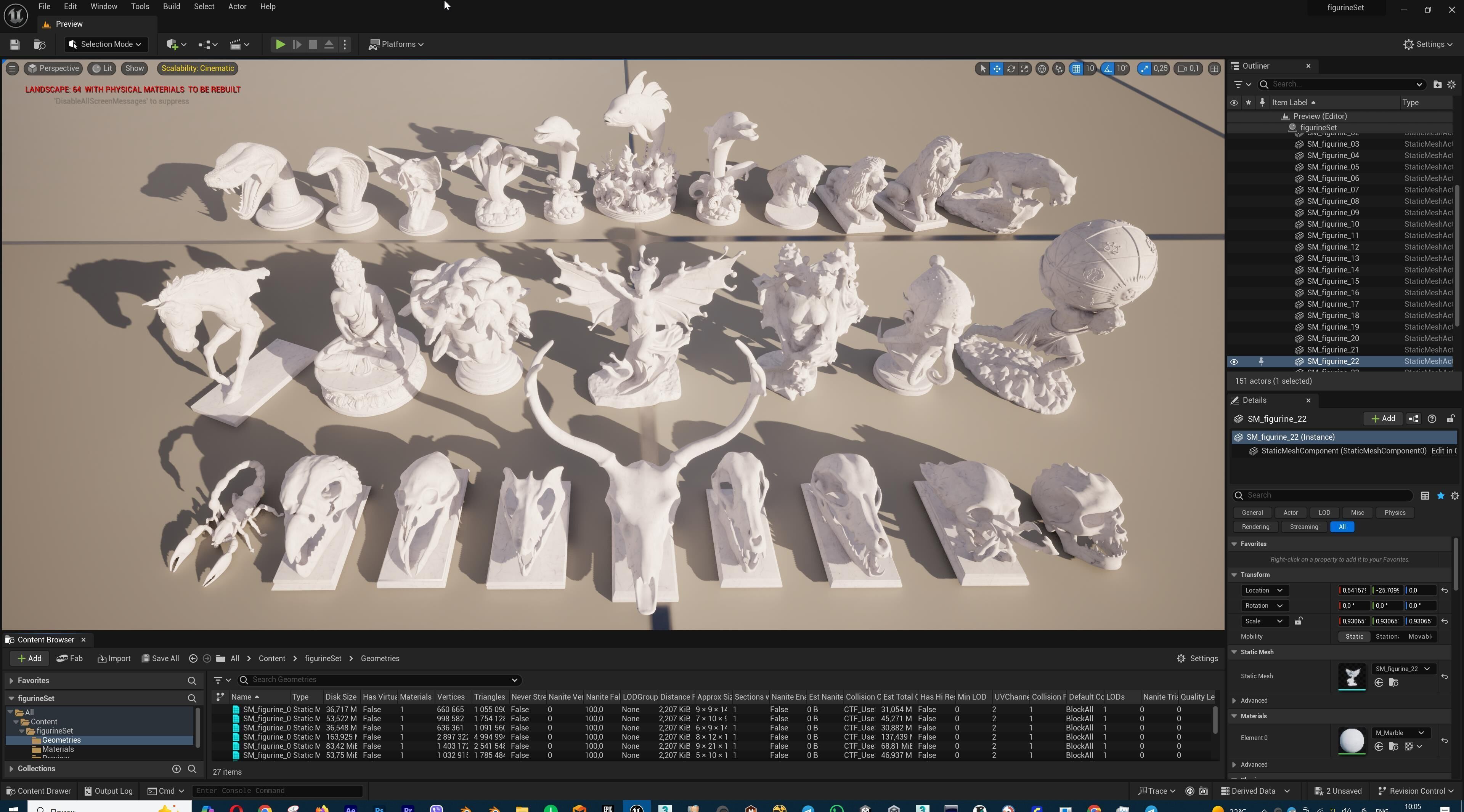Viewport: 1464px width, 812px height.
Task: Open Perspective view mode dropdown
Action: point(54,69)
